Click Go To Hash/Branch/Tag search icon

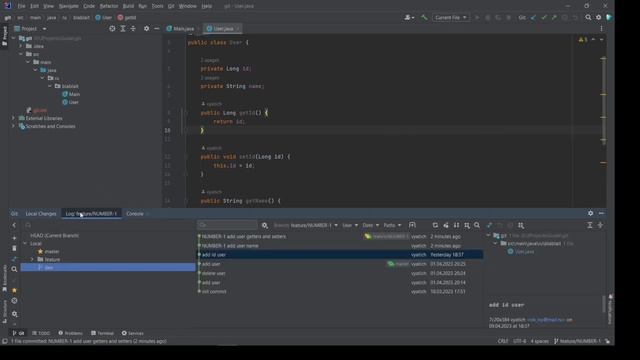(x=477, y=225)
